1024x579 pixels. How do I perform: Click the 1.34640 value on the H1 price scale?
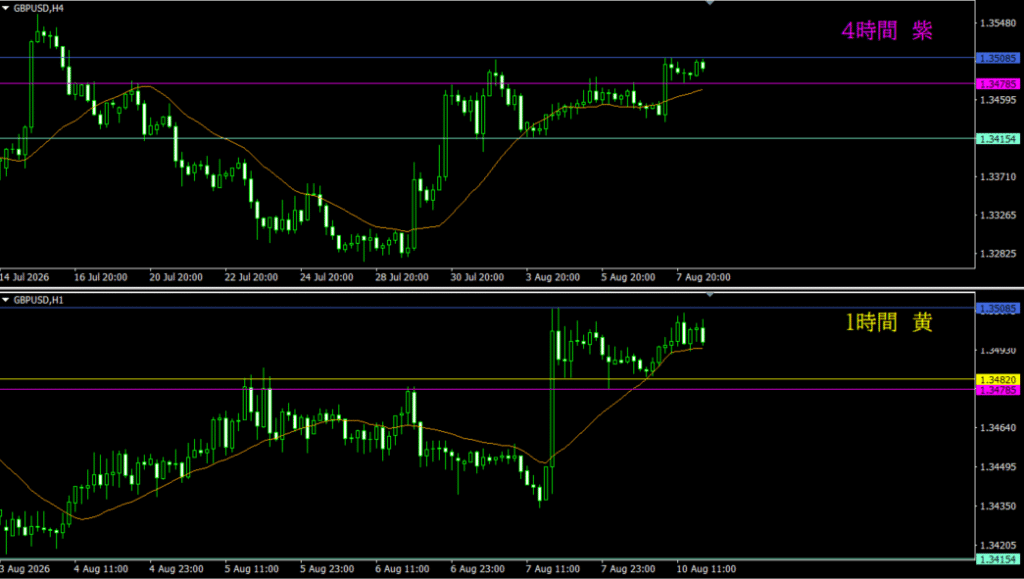click(999, 428)
